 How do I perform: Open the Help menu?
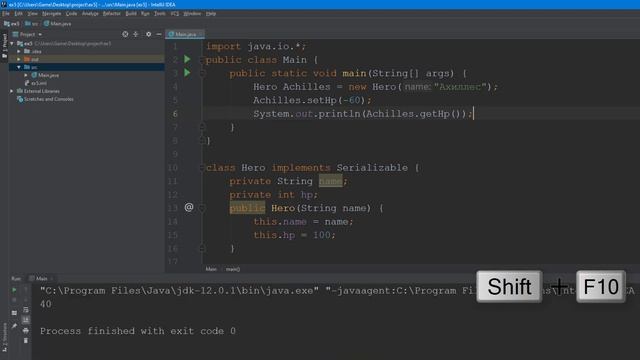pos(211,13)
